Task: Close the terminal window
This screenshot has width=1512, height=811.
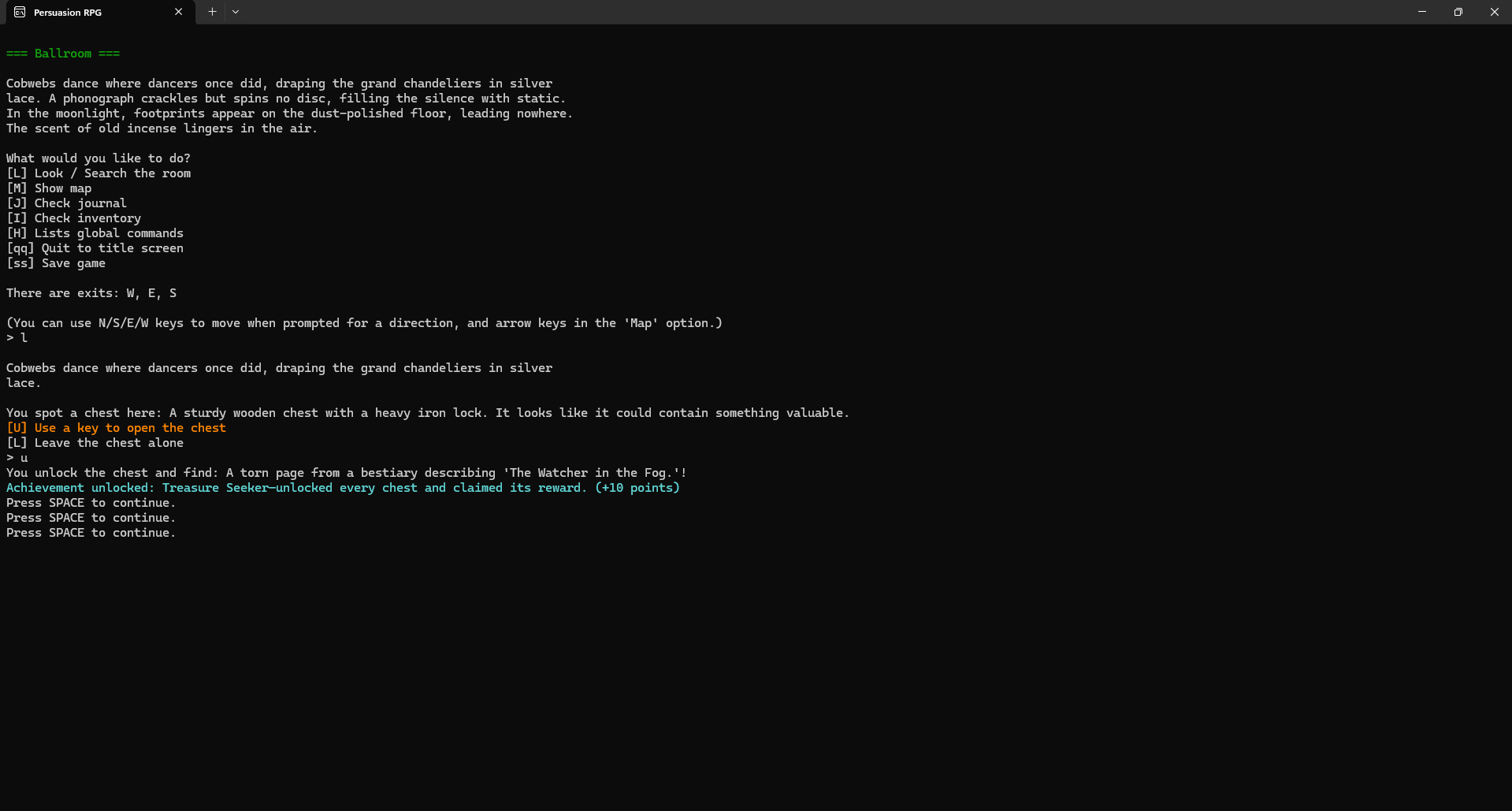Action: [1495, 12]
